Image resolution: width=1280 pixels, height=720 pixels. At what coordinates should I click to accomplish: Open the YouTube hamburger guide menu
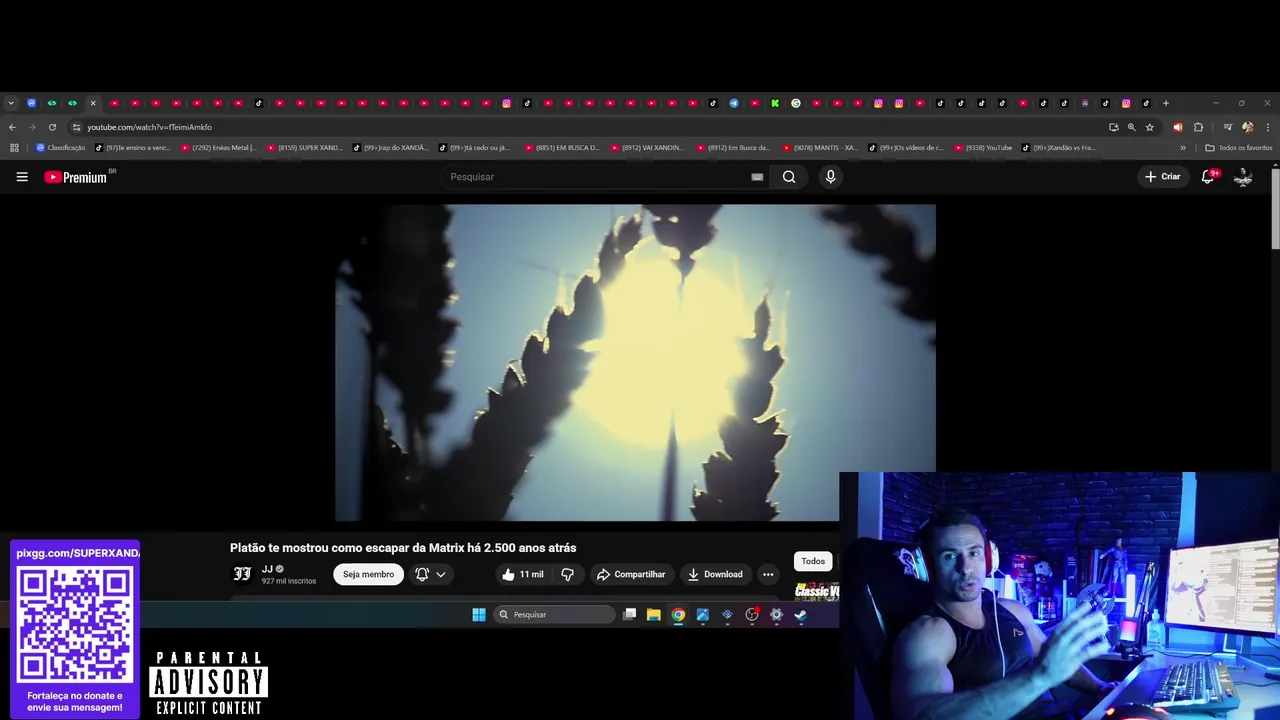coord(22,177)
